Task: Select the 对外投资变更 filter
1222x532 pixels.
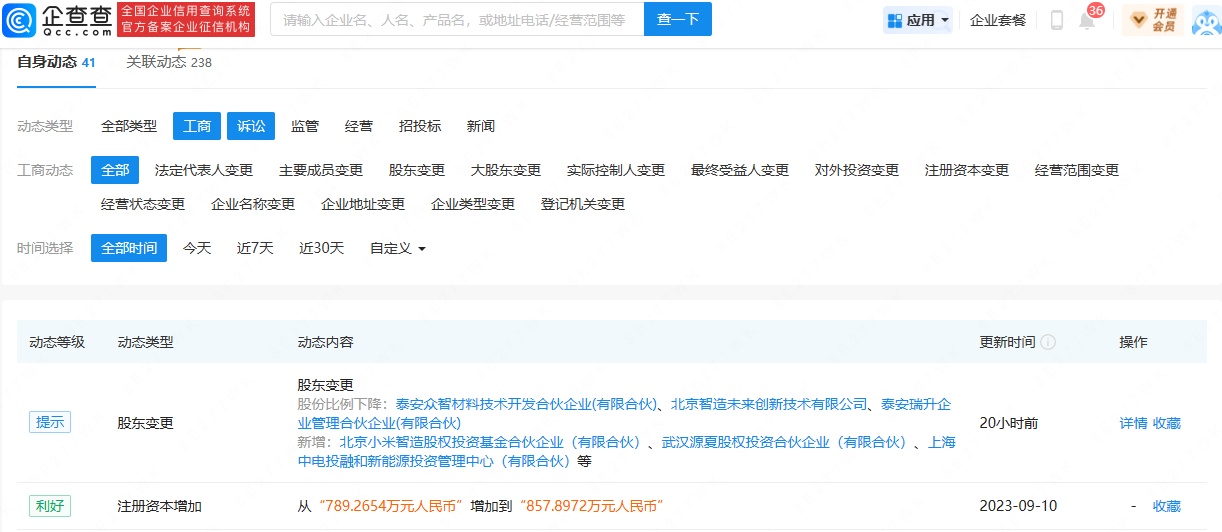Action: click(857, 170)
